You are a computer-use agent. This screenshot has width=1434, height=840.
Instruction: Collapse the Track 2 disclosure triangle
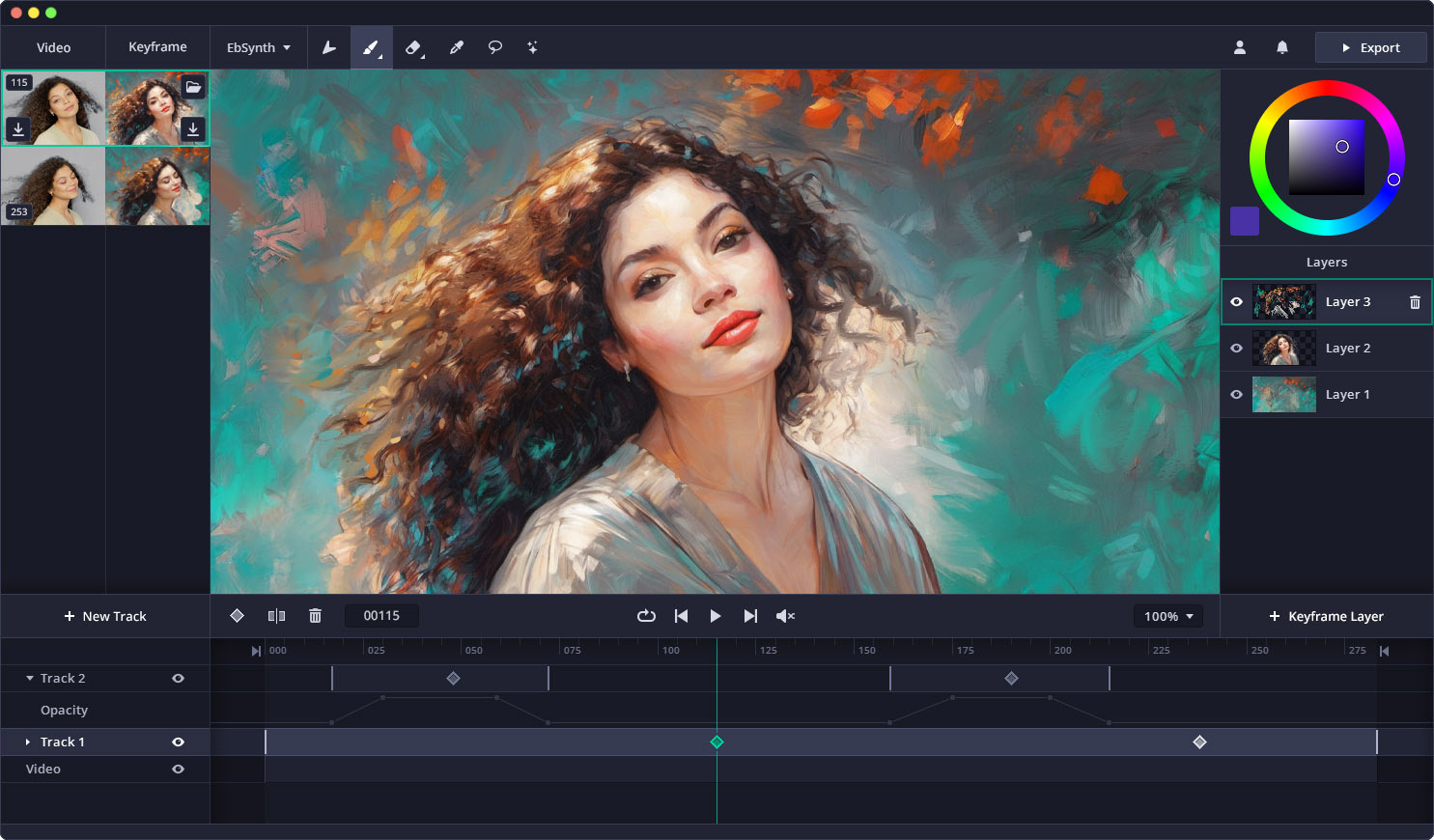click(30, 679)
